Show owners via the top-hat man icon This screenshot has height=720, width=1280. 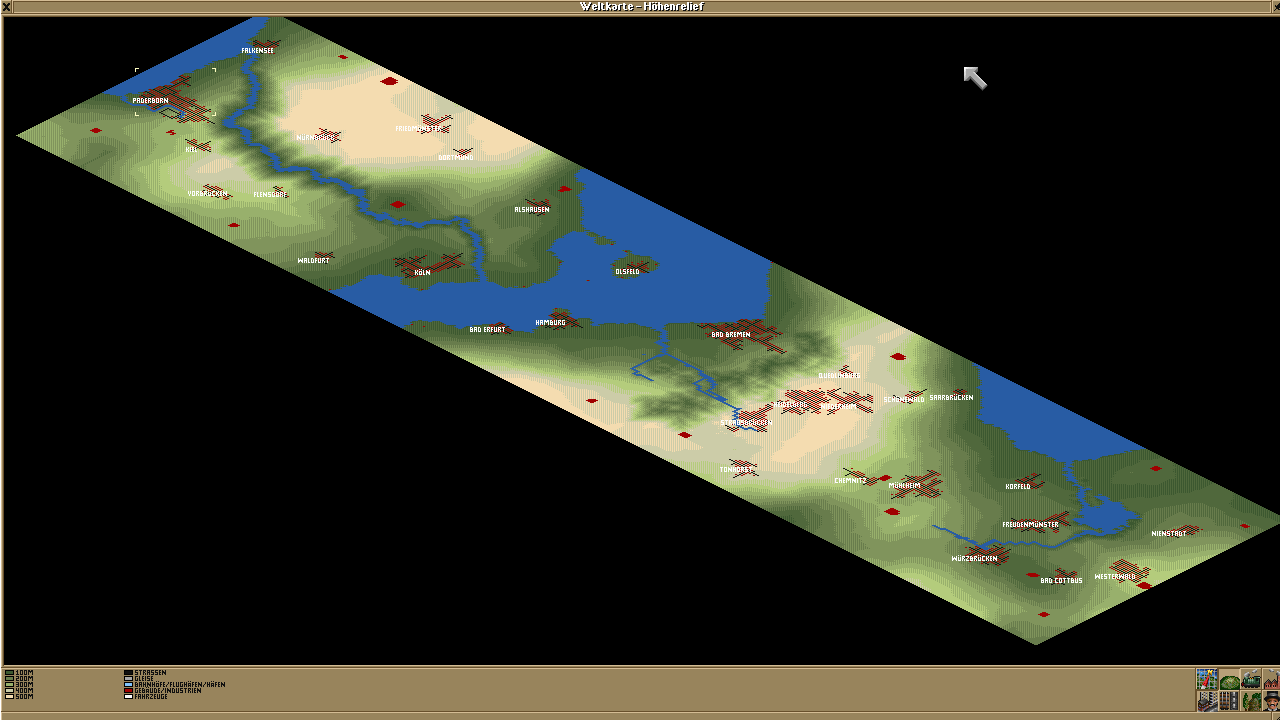pyautogui.click(x=1271, y=701)
